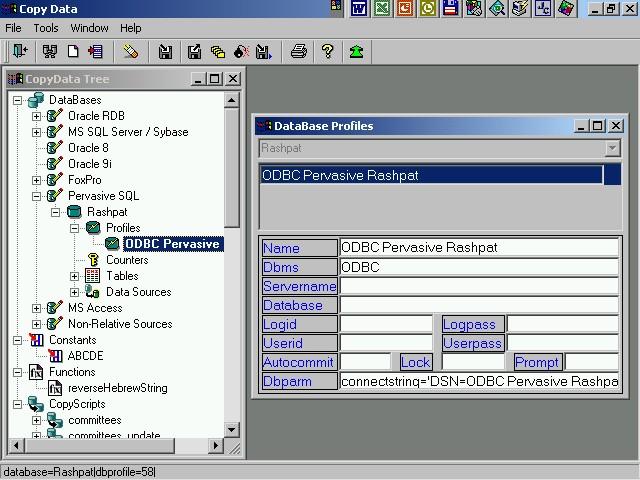Viewport: 640px width, 480px height.
Task: Select Counters in the CopyData tree
Action: [x=127, y=260]
